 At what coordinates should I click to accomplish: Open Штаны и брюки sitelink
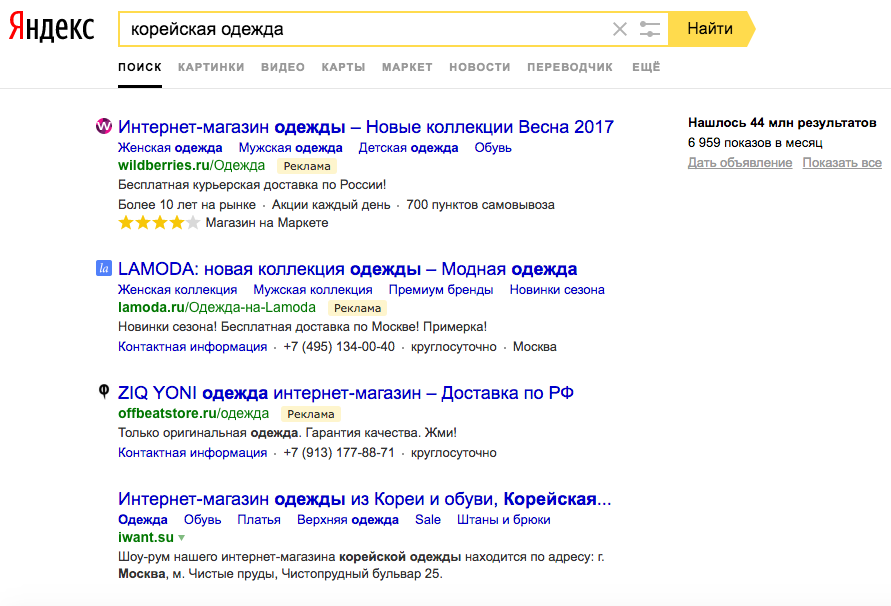[x=503, y=520]
